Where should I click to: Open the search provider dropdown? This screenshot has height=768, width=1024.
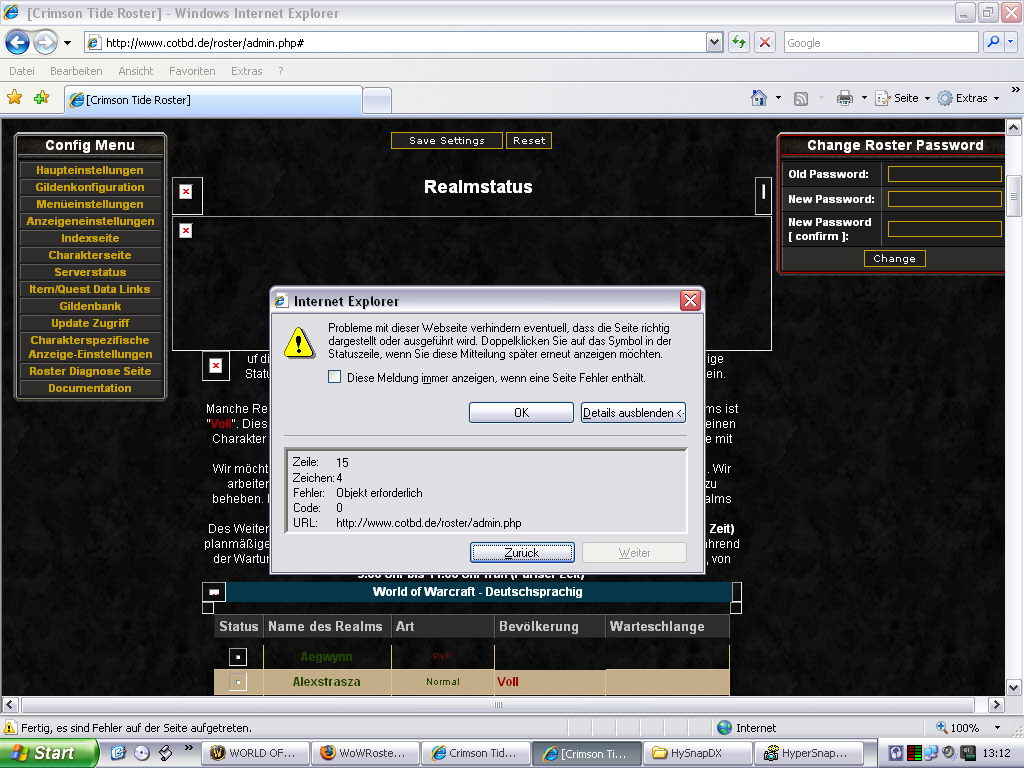1010,42
